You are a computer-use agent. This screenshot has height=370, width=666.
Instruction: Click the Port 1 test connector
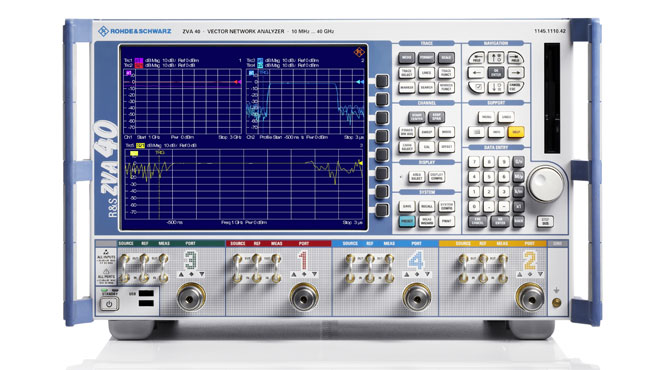pyautogui.click(x=304, y=297)
